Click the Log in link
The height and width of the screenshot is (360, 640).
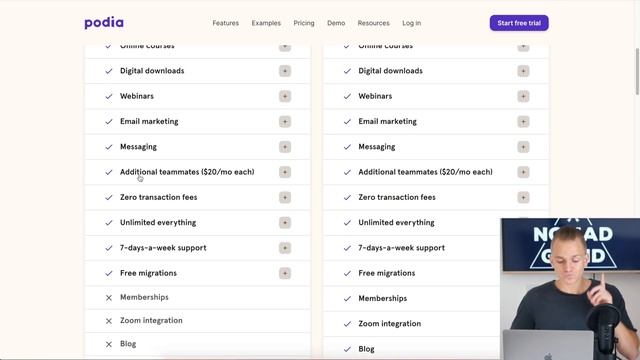pyautogui.click(x=411, y=23)
